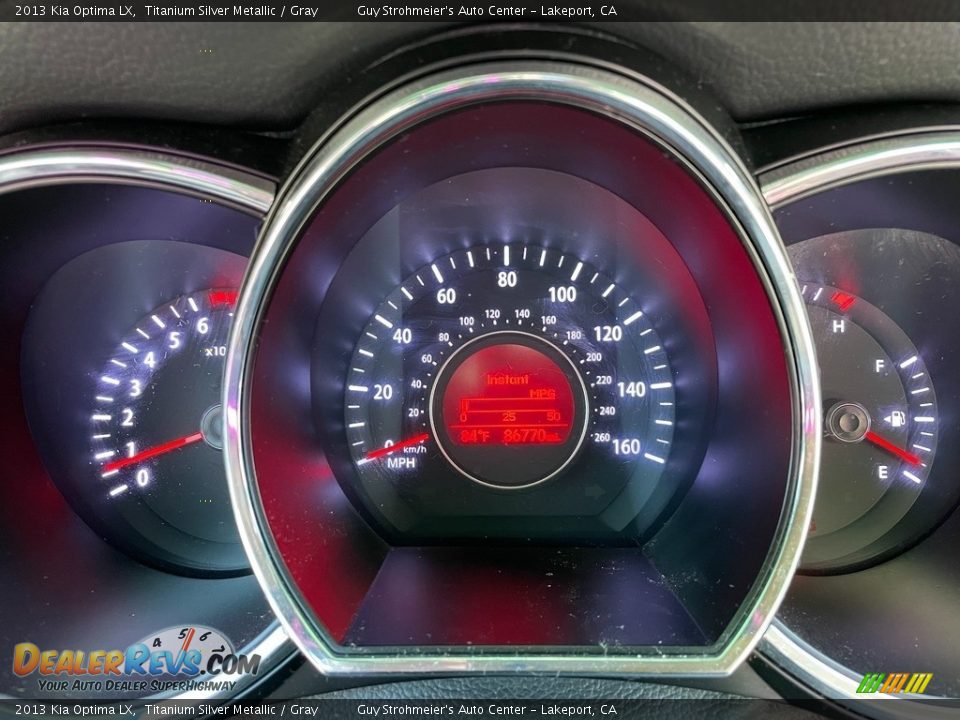Click the F full mark on fuel gauge
The width and height of the screenshot is (960, 720).
[879, 366]
